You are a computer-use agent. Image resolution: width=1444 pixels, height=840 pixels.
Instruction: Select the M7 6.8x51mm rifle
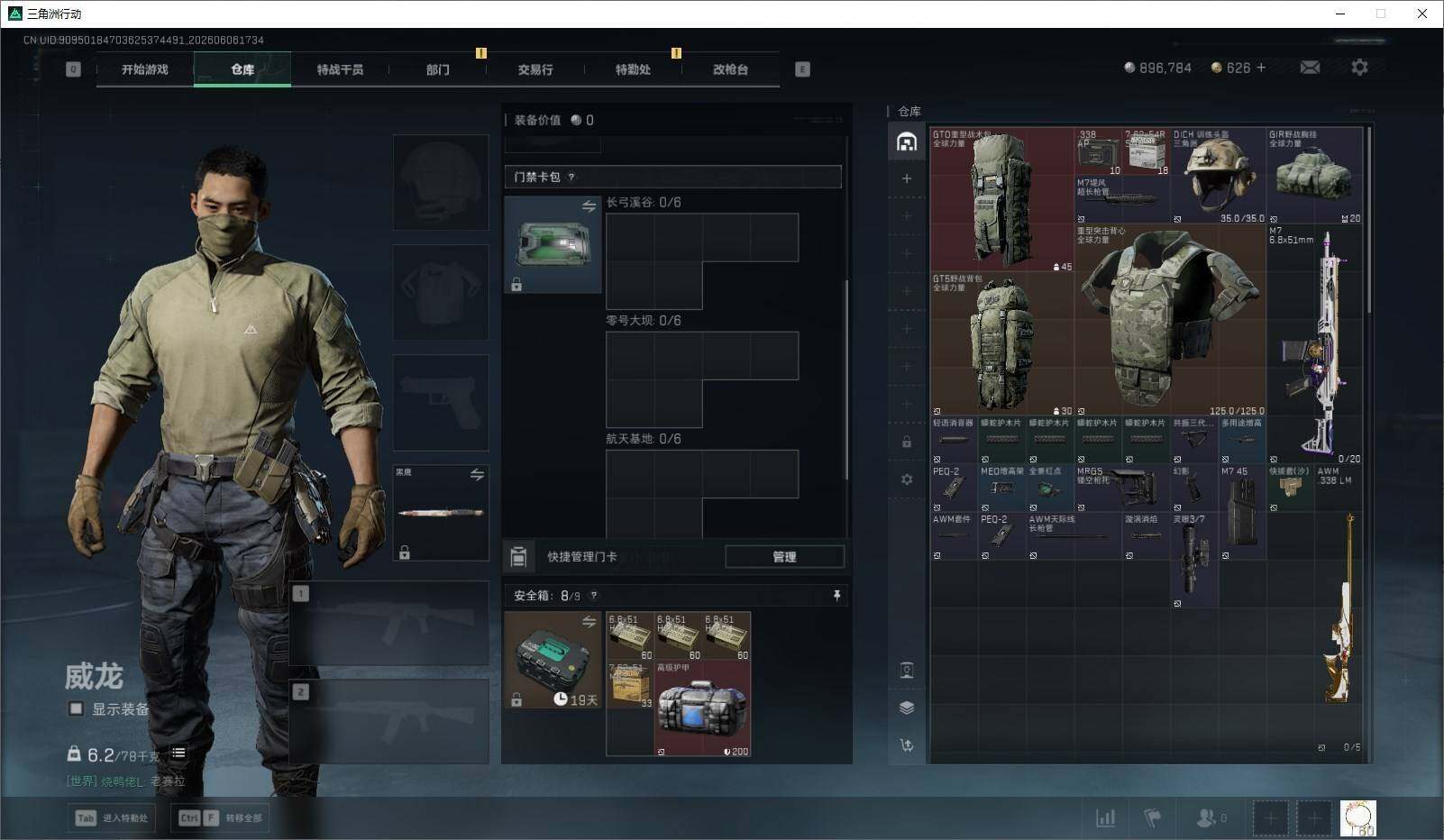pos(1315,344)
